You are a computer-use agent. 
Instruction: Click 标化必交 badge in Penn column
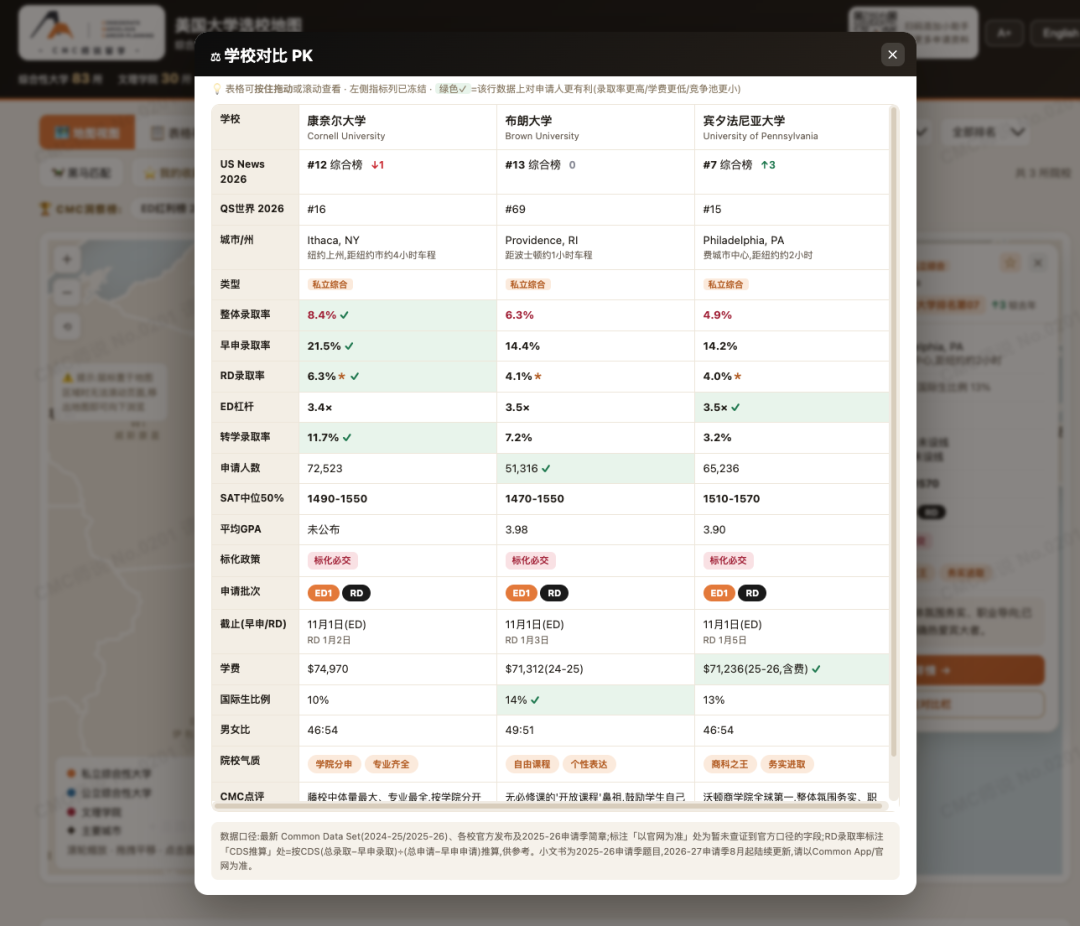[x=728, y=561]
